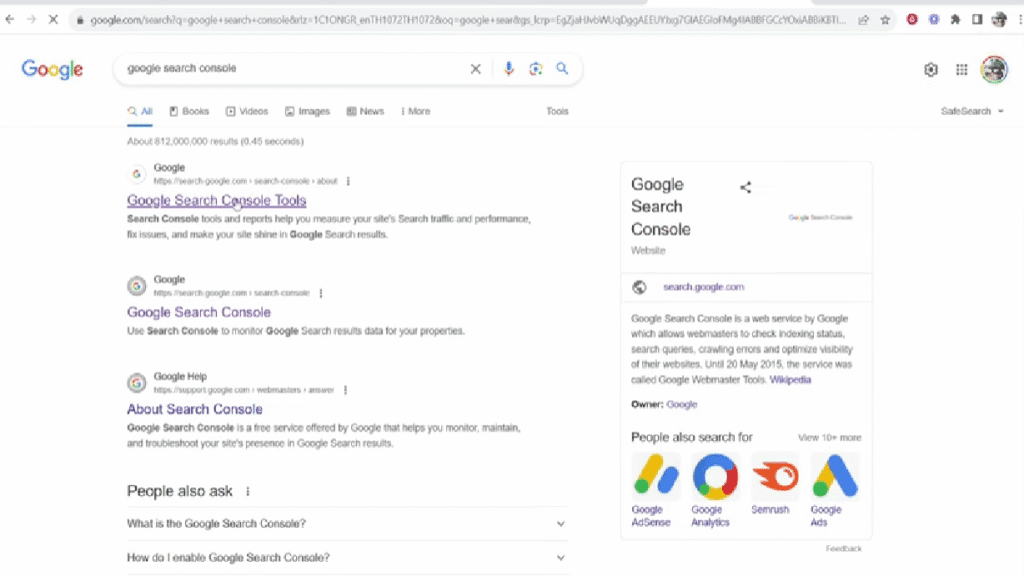Click inside the search input field
Image resolution: width=1024 pixels, height=576 pixels.
[x=250, y=69]
